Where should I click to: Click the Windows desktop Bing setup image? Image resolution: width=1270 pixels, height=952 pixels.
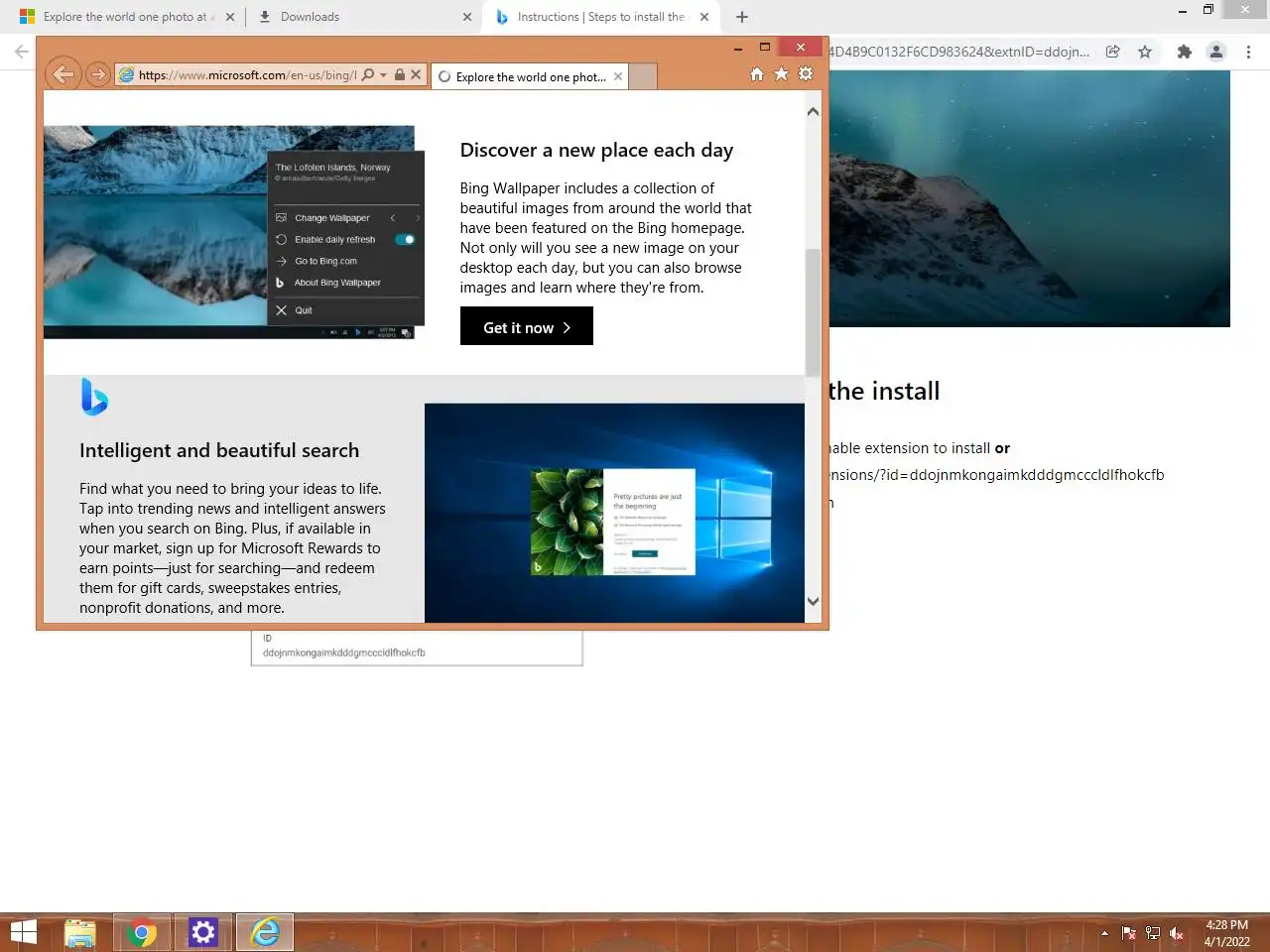pyautogui.click(x=614, y=513)
